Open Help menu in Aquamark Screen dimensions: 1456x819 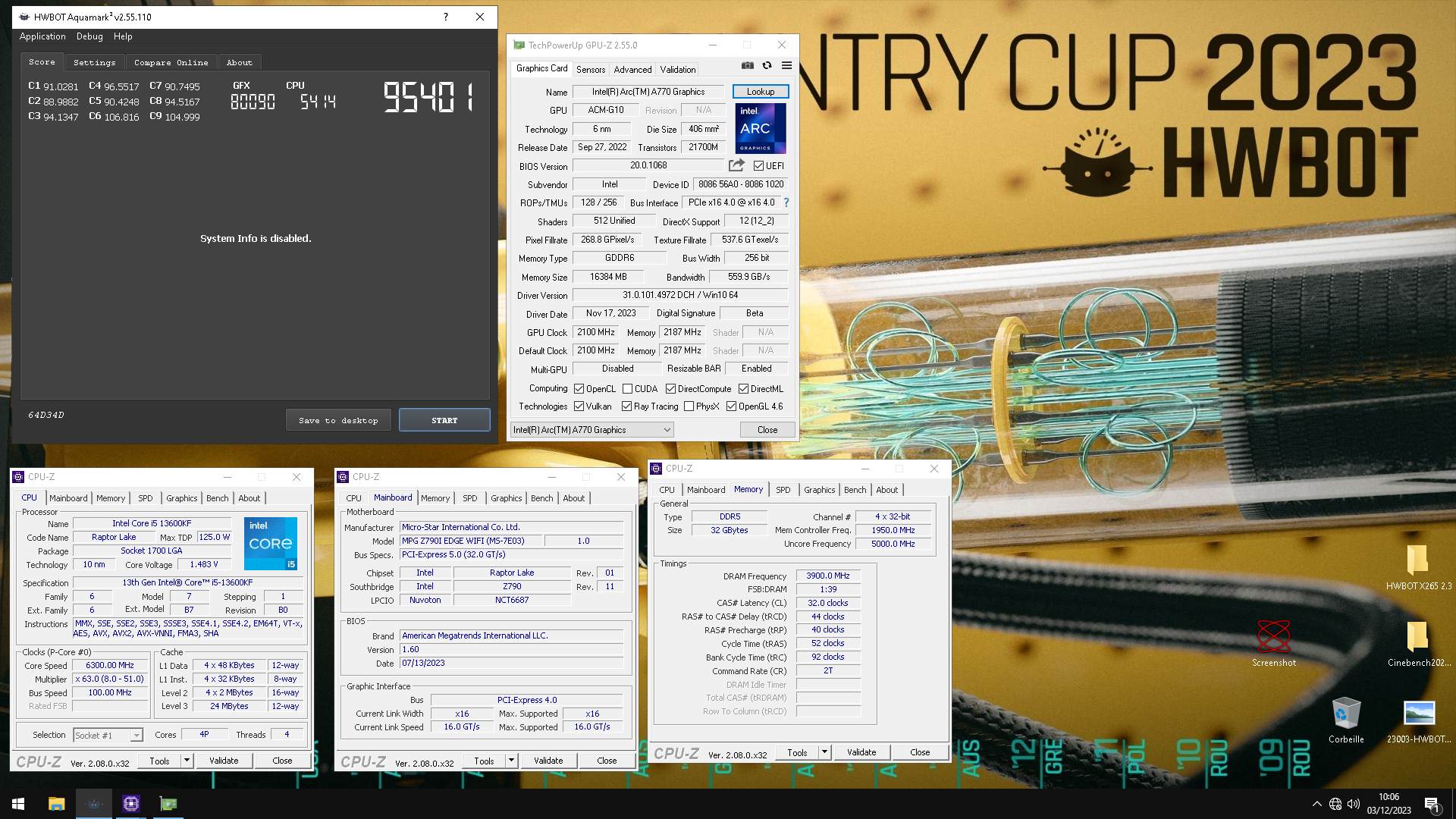(123, 36)
